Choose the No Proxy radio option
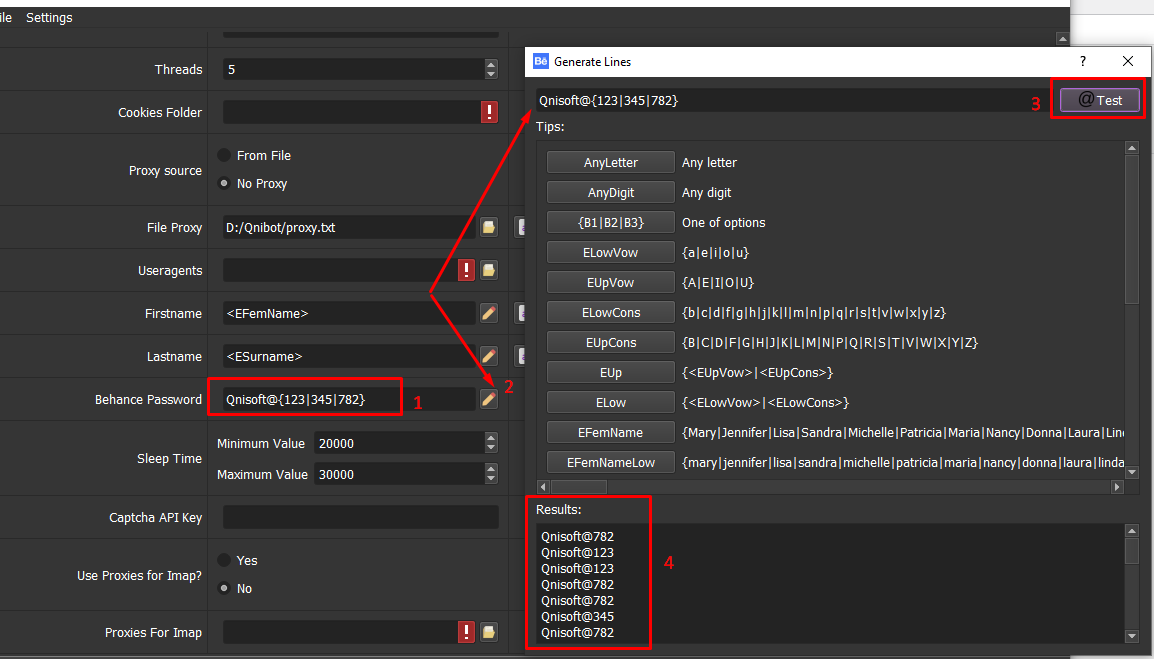 225,184
